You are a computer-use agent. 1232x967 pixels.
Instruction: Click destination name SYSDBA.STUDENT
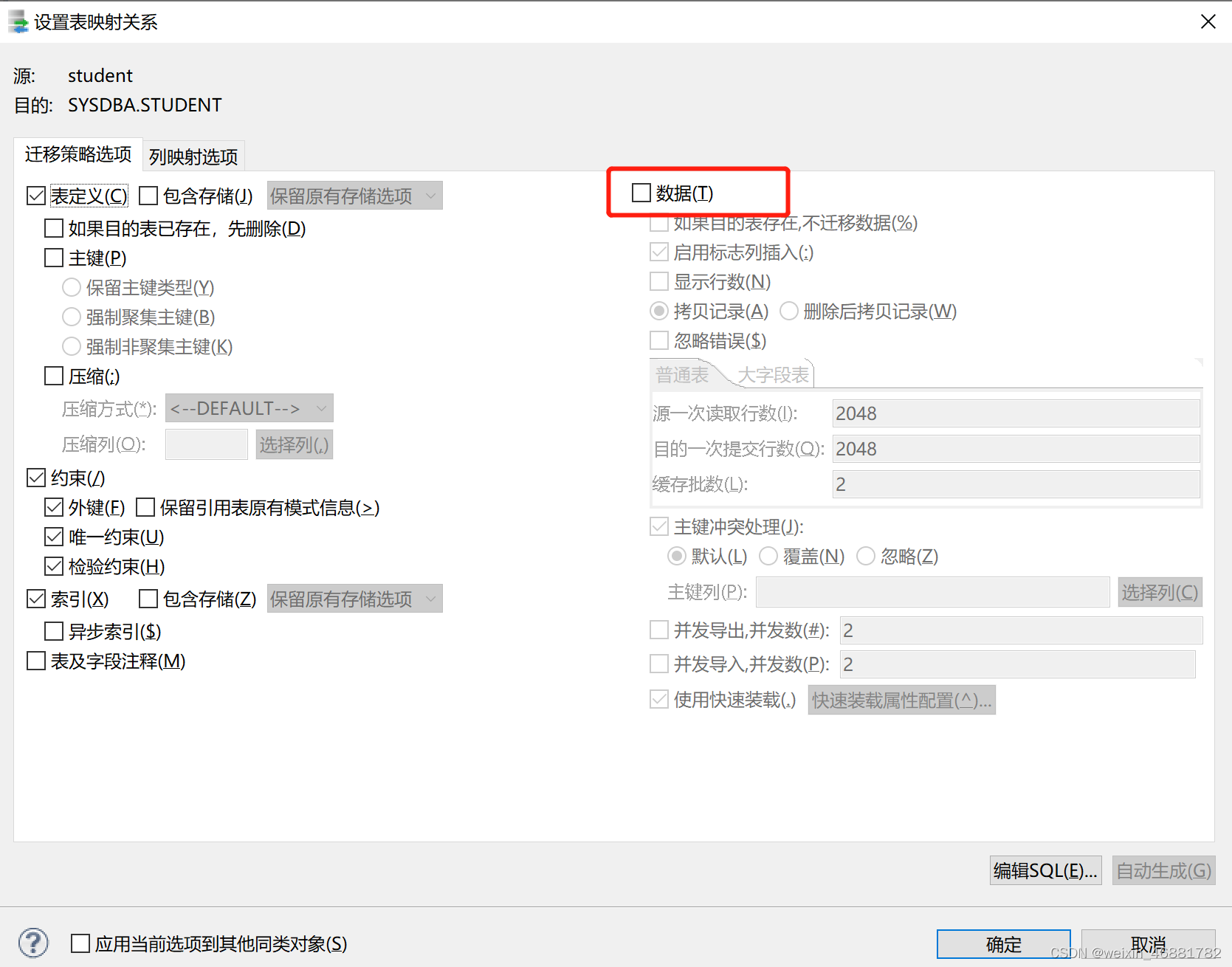tap(145, 105)
